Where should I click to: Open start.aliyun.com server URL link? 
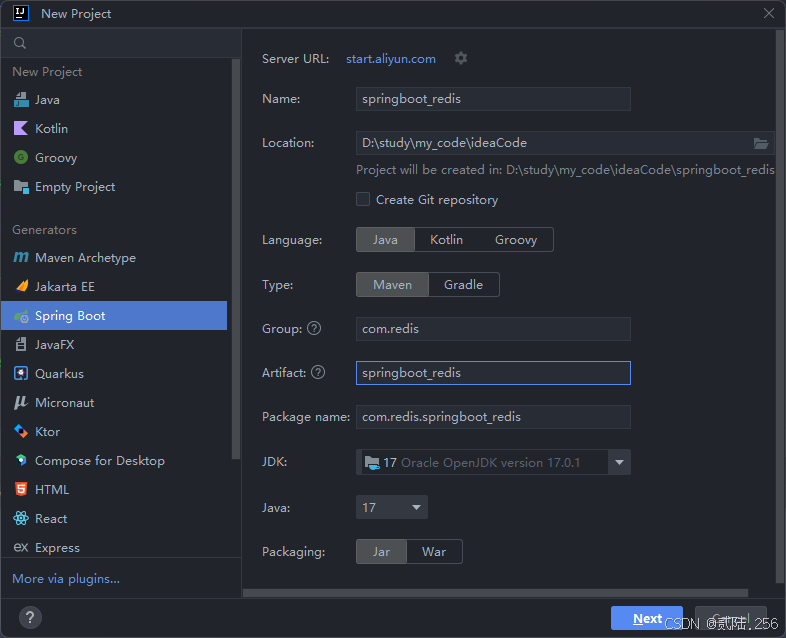390,59
